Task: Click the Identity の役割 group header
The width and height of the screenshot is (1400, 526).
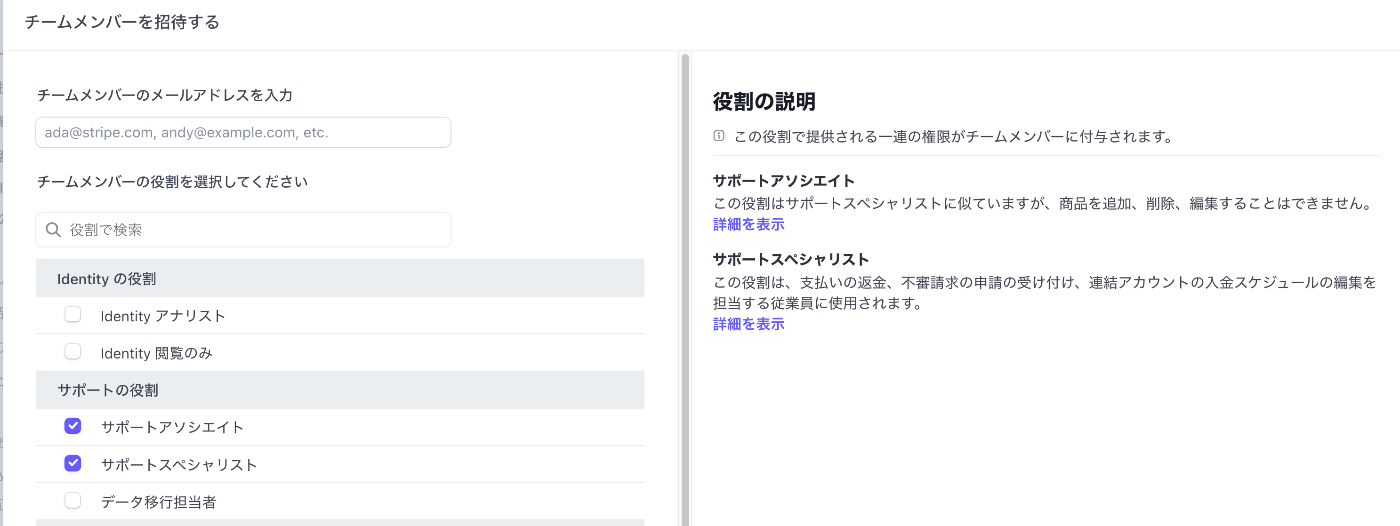Action: pyautogui.click(x=340, y=278)
